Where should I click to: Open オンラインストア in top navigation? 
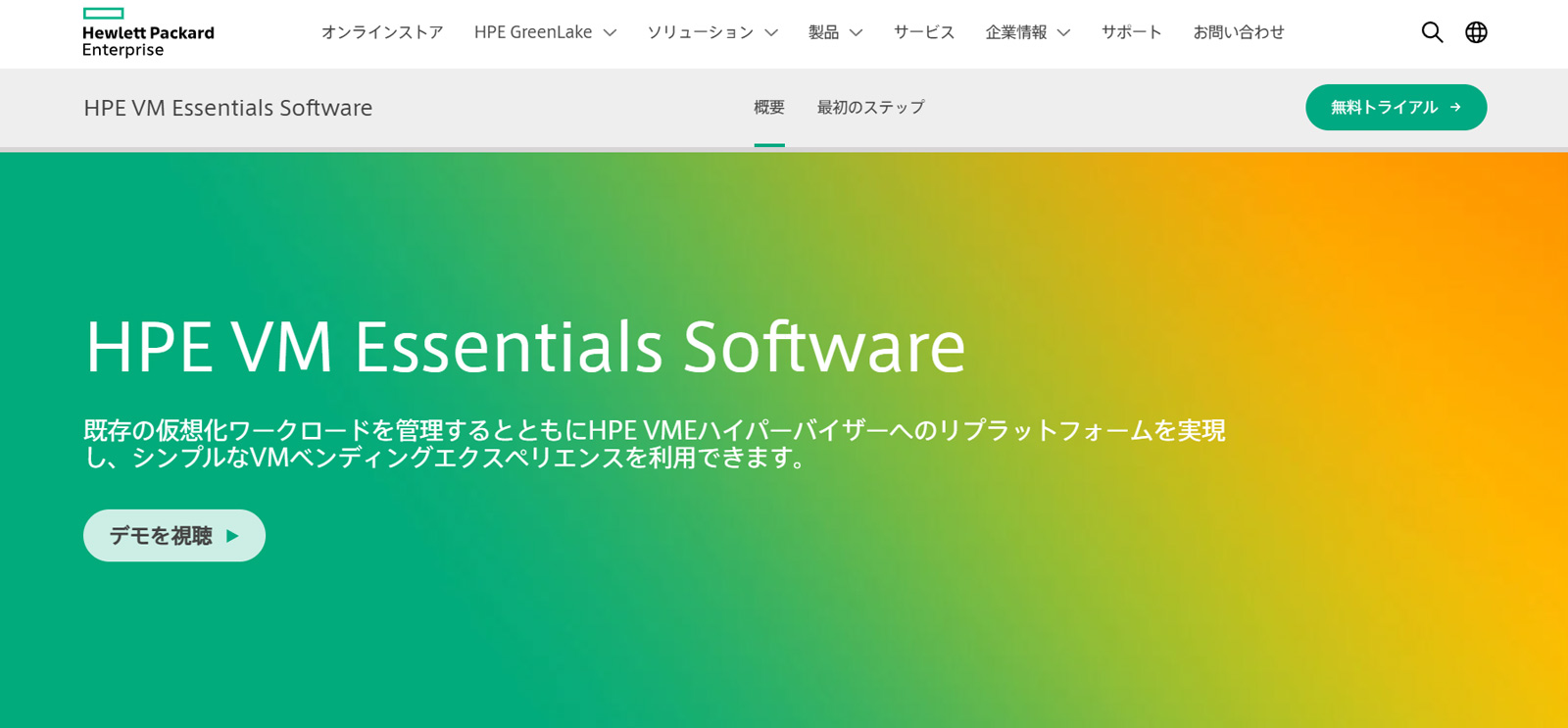[x=382, y=32]
